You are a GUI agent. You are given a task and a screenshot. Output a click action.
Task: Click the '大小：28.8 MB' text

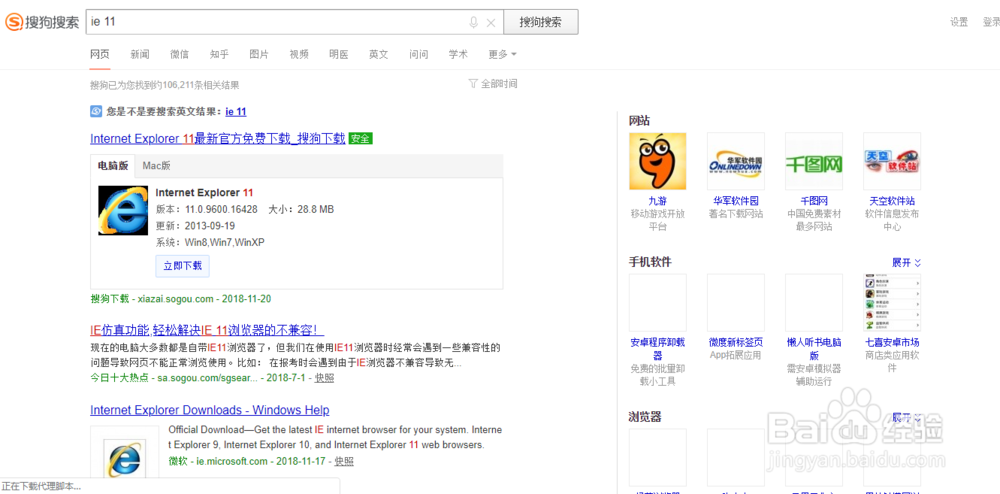[301, 209]
